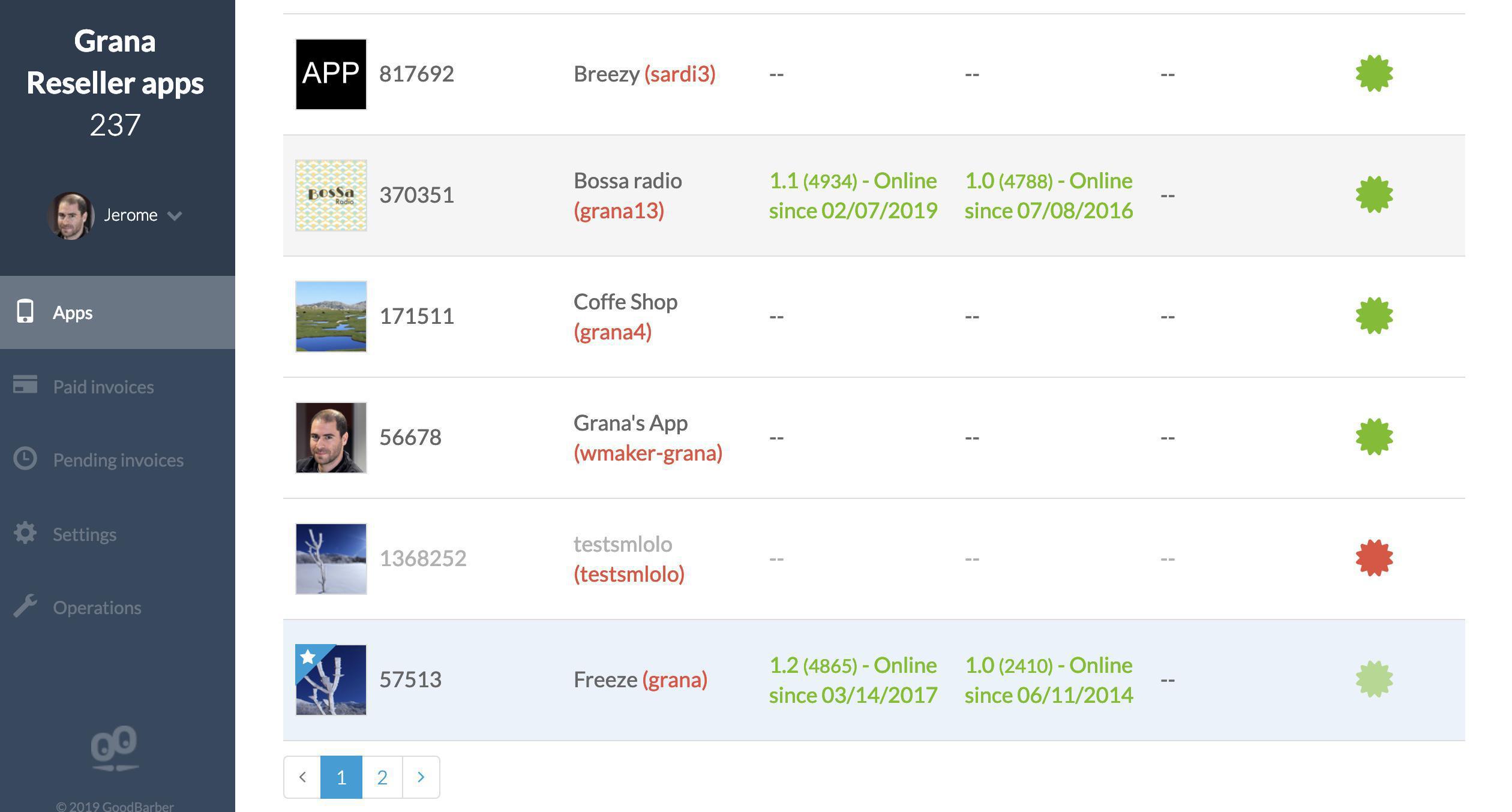Expand the Jerome user dropdown chevron

(175, 216)
